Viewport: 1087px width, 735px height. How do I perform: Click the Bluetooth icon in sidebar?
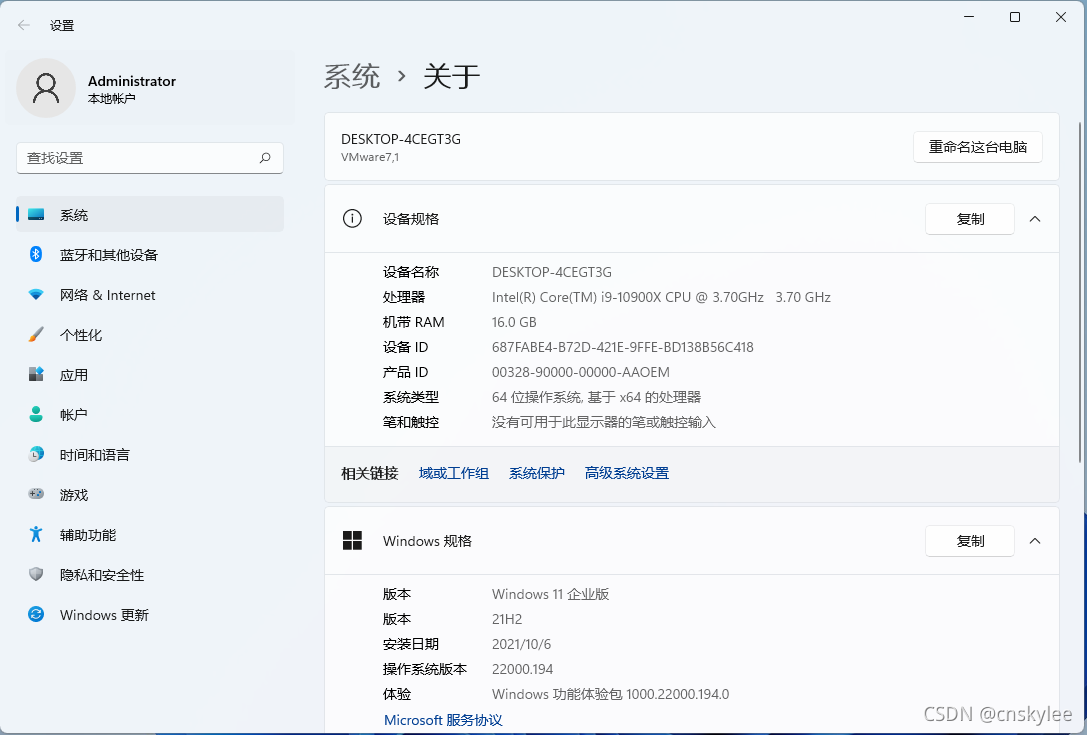click(36, 254)
